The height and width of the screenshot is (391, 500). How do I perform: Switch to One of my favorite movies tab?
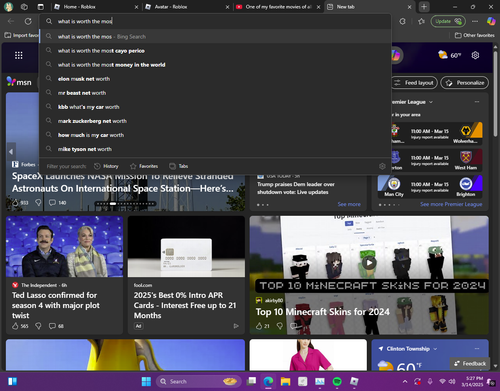pos(278,7)
